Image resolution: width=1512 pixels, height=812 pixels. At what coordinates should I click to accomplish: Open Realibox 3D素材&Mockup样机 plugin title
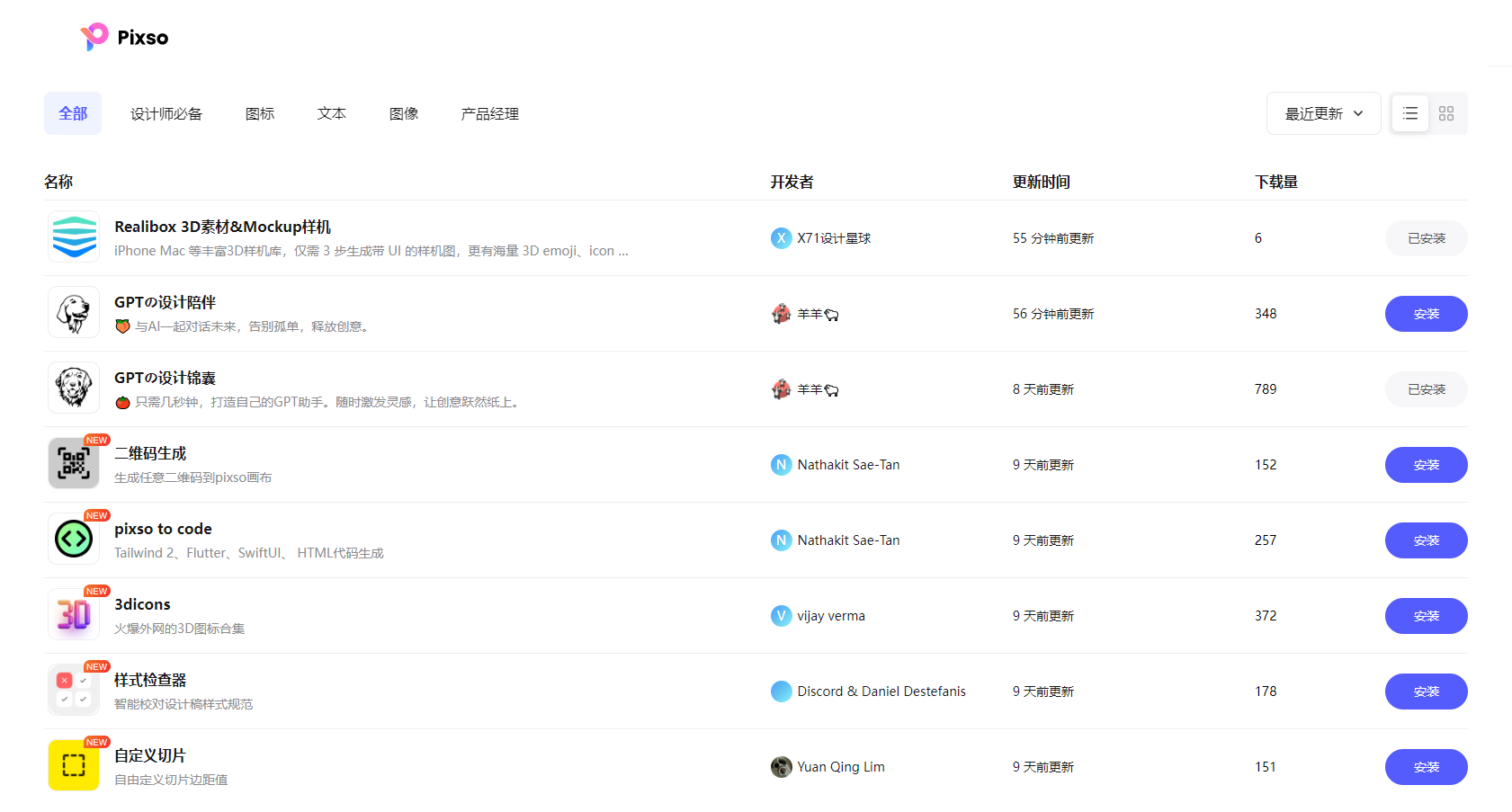point(222,227)
